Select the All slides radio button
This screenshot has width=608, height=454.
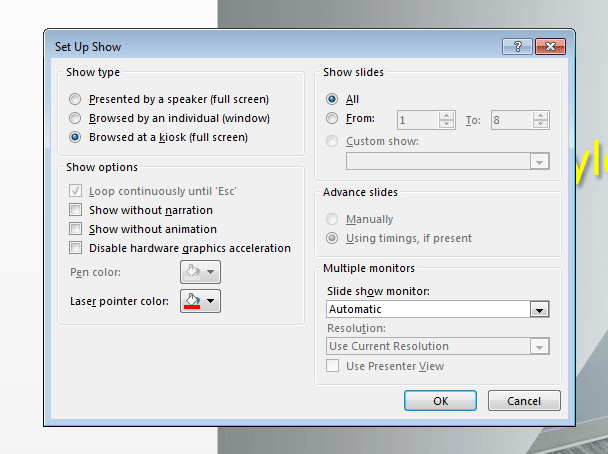(x=333, y=100)
